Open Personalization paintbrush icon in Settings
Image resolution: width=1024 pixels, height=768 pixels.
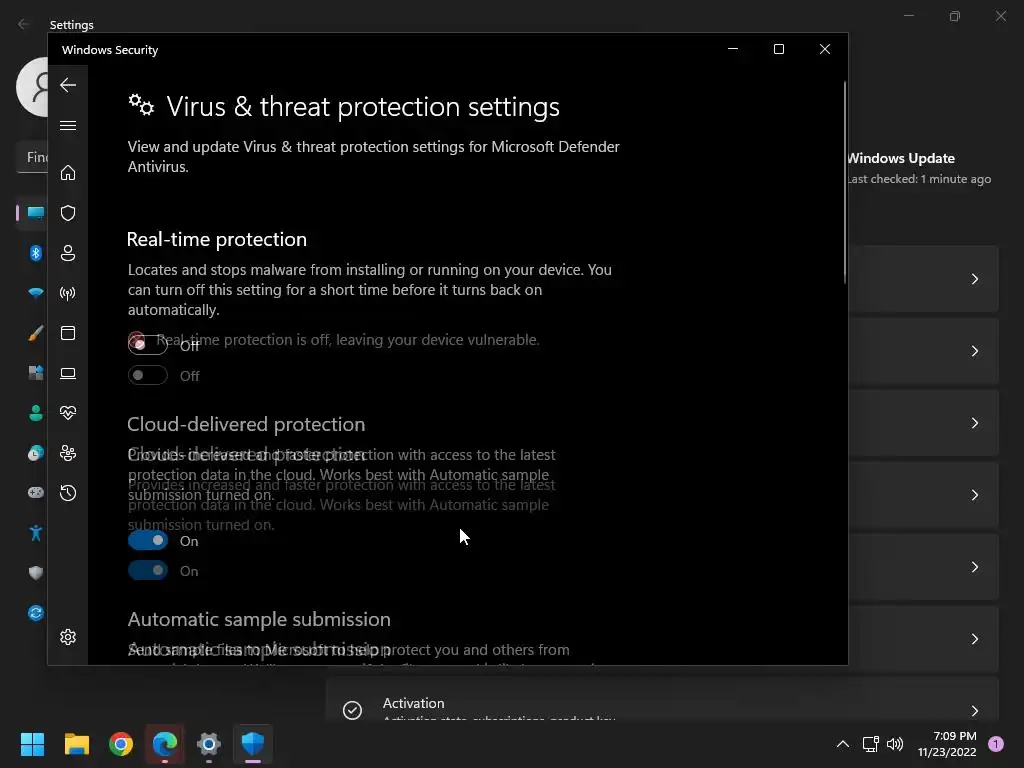[x=36, y=333]
